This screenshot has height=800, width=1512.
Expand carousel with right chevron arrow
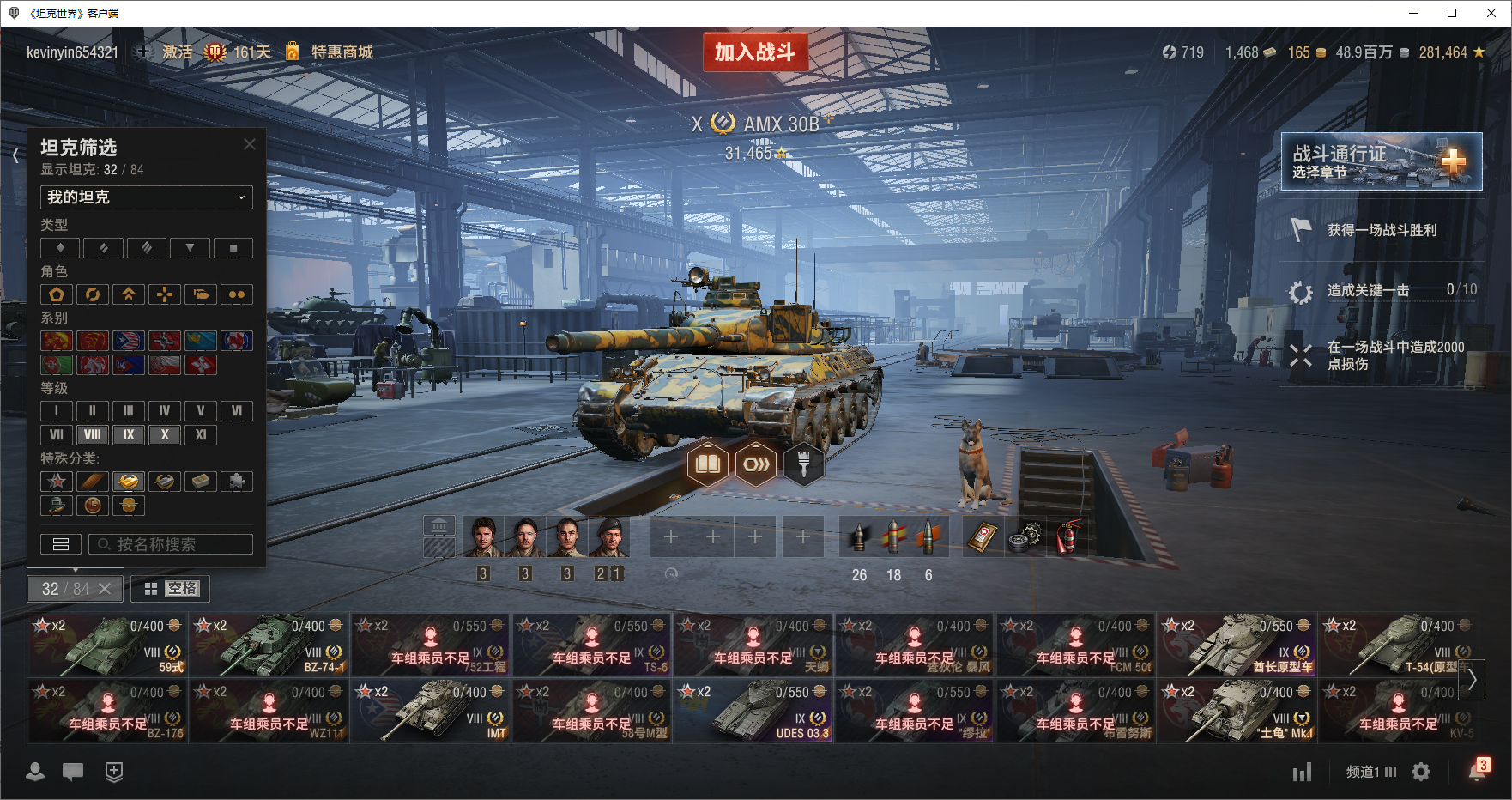(1472, 680)
